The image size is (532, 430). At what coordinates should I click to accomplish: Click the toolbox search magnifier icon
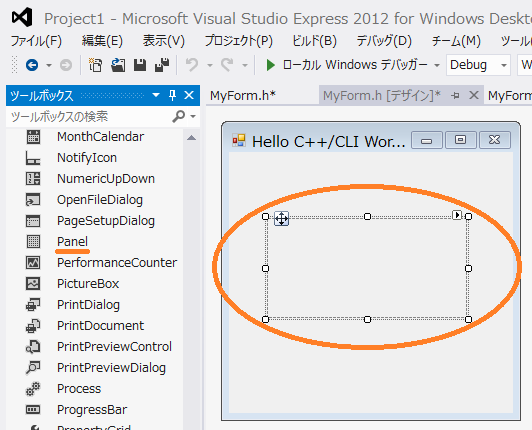(178, 117)
